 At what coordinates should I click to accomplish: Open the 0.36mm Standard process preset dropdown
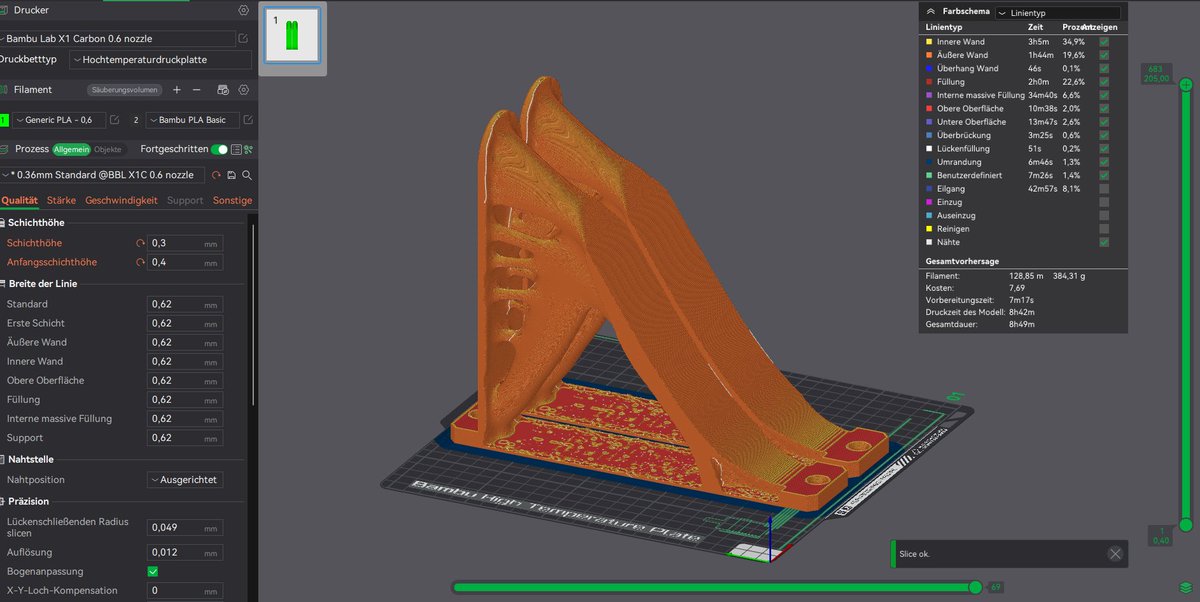(101, 175)
